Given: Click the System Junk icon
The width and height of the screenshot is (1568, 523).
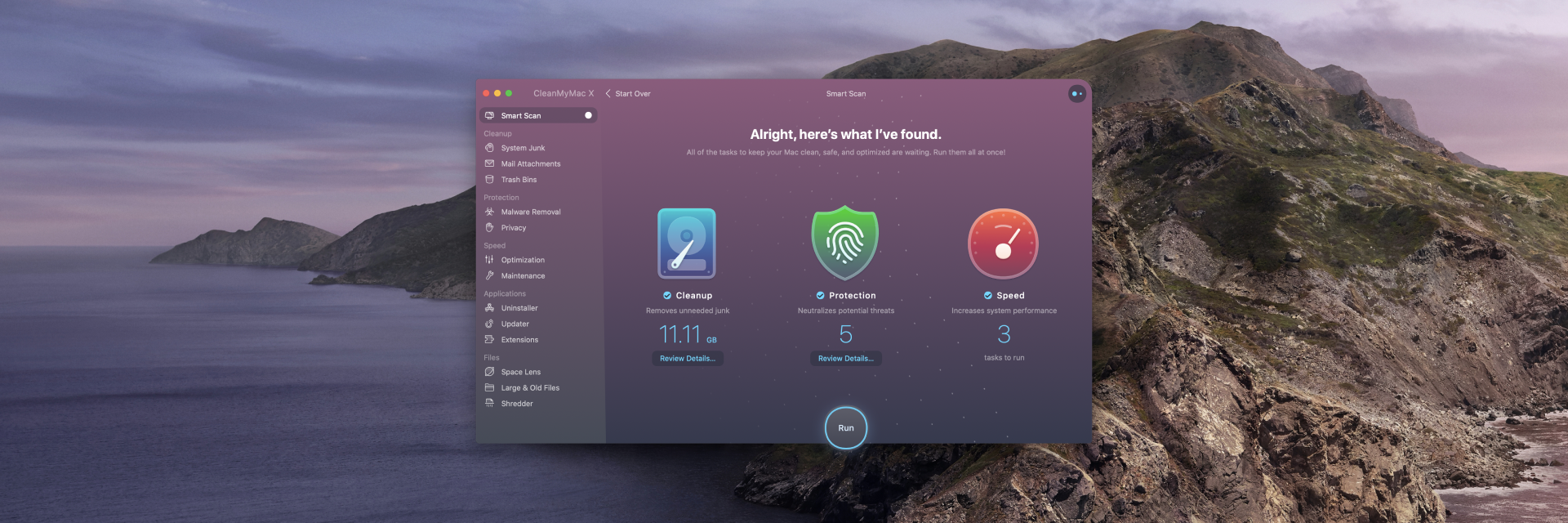Looking at the screenshot, I should point(489,148).
